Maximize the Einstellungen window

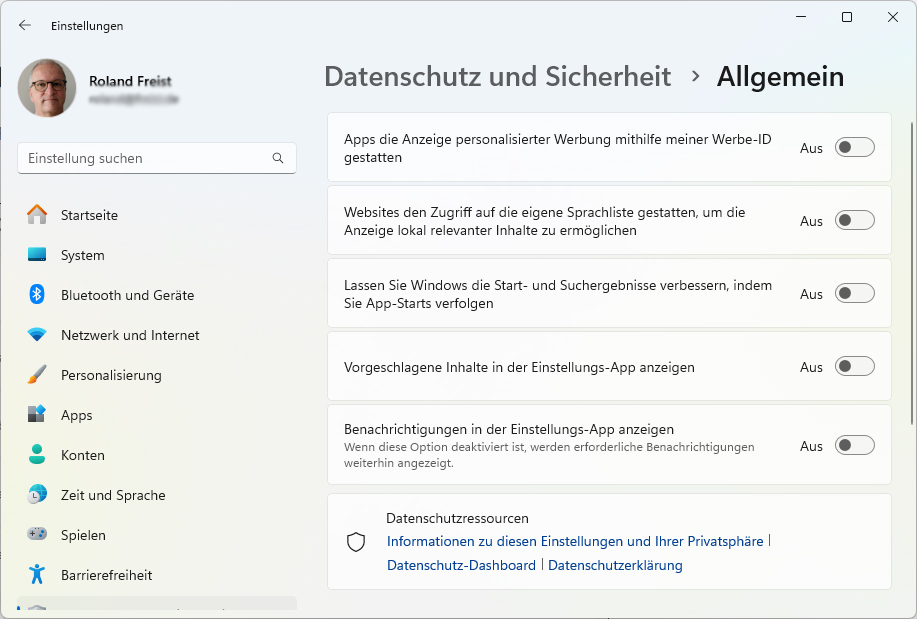click(847, 17)
